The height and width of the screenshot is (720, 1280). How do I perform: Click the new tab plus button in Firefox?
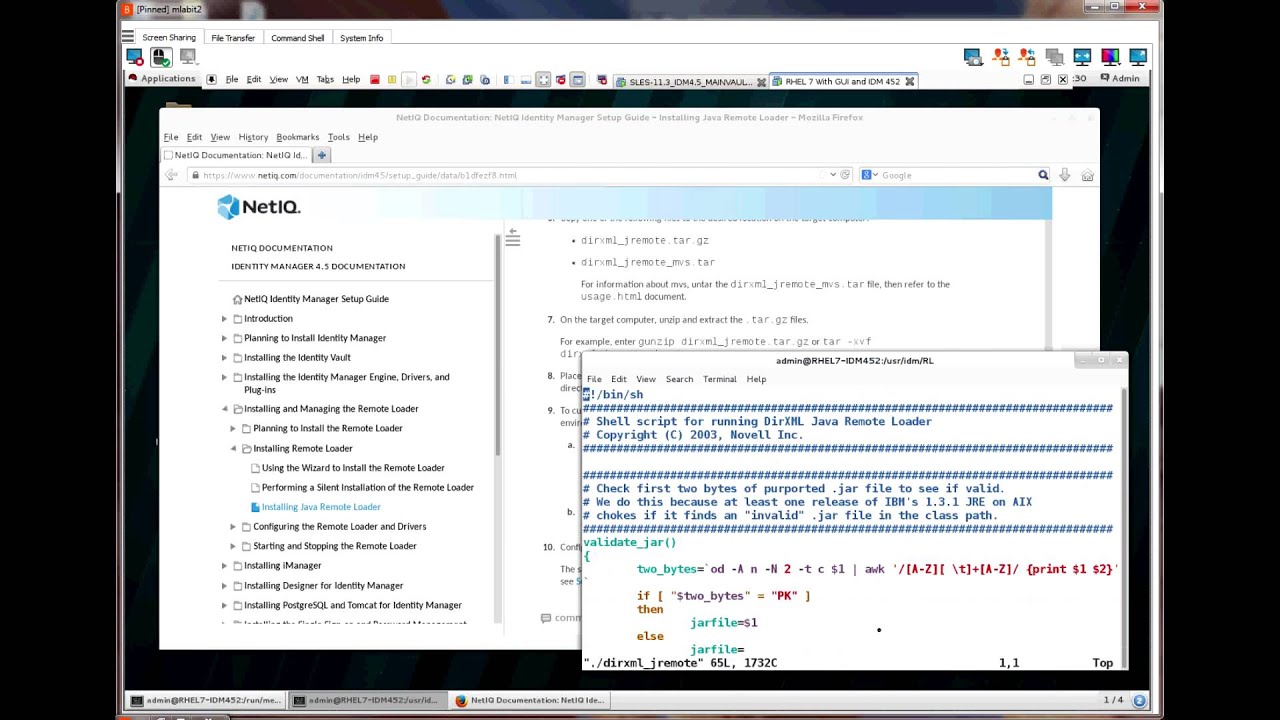(322, 155)
